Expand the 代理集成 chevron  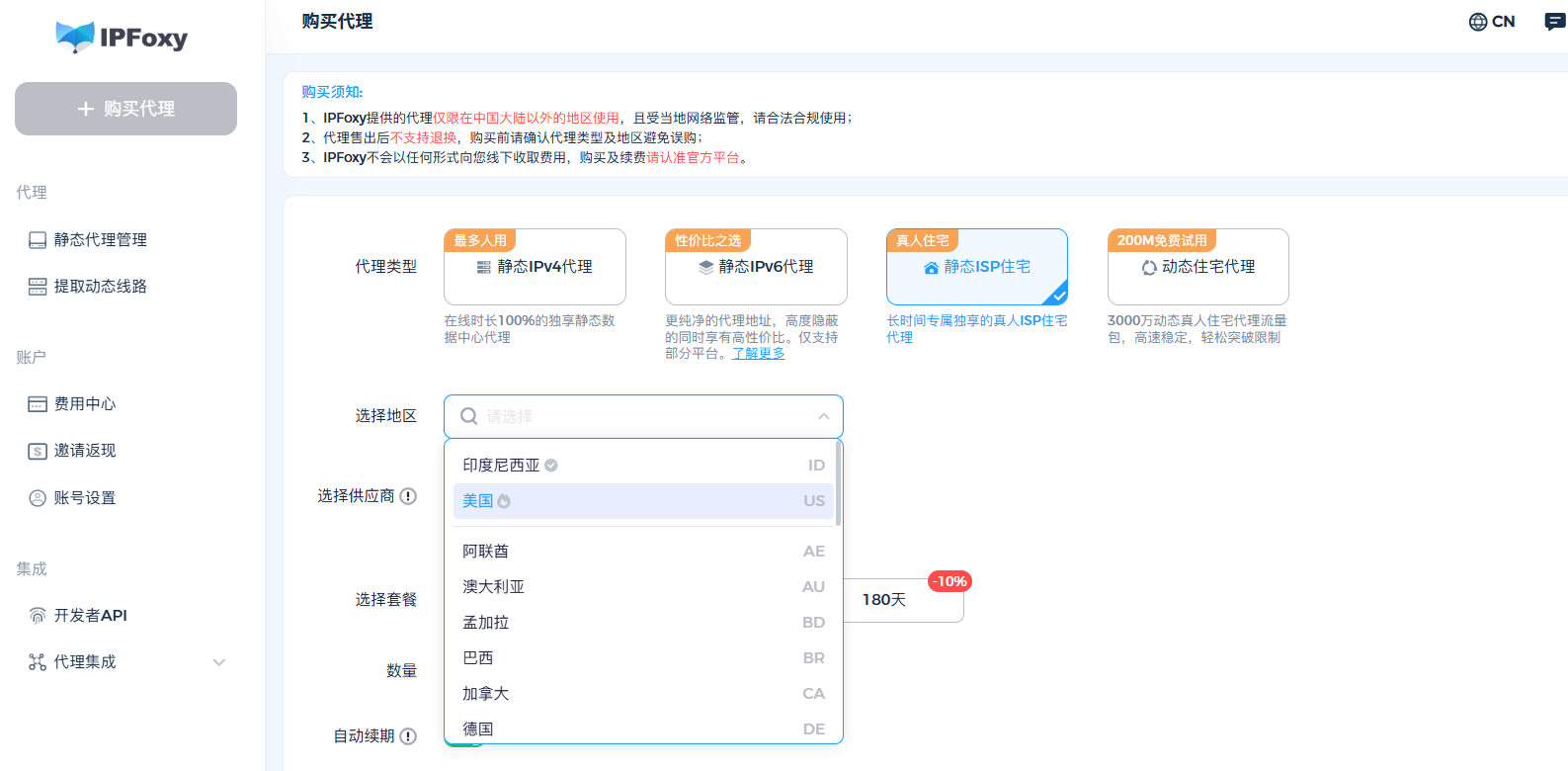coord(219,662)
